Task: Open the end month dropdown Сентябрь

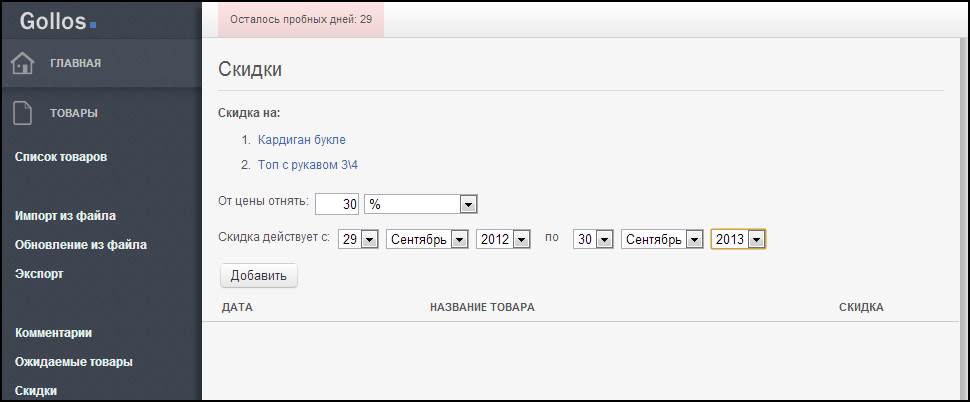Action: [x=662, y=239]
